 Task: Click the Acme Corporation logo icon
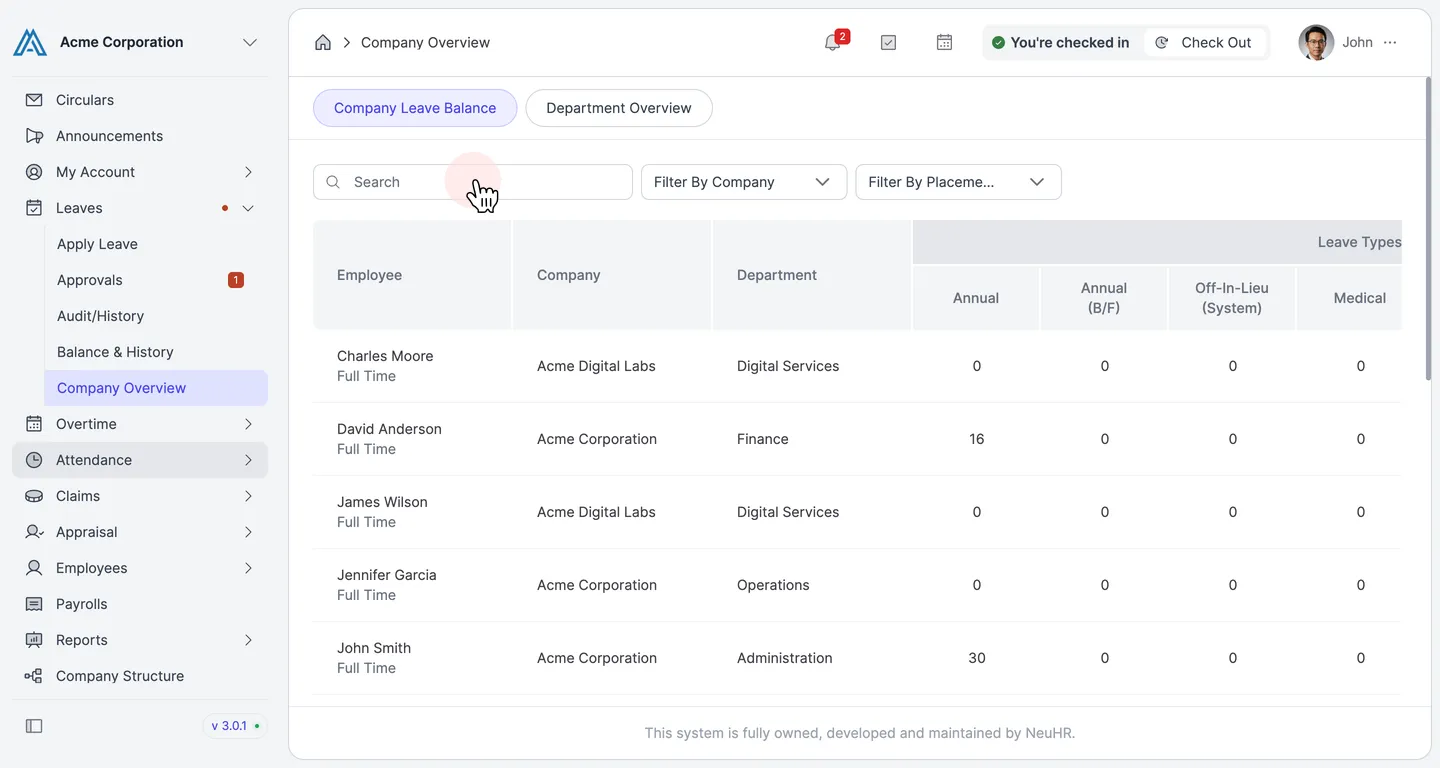[x=30, y=42]
